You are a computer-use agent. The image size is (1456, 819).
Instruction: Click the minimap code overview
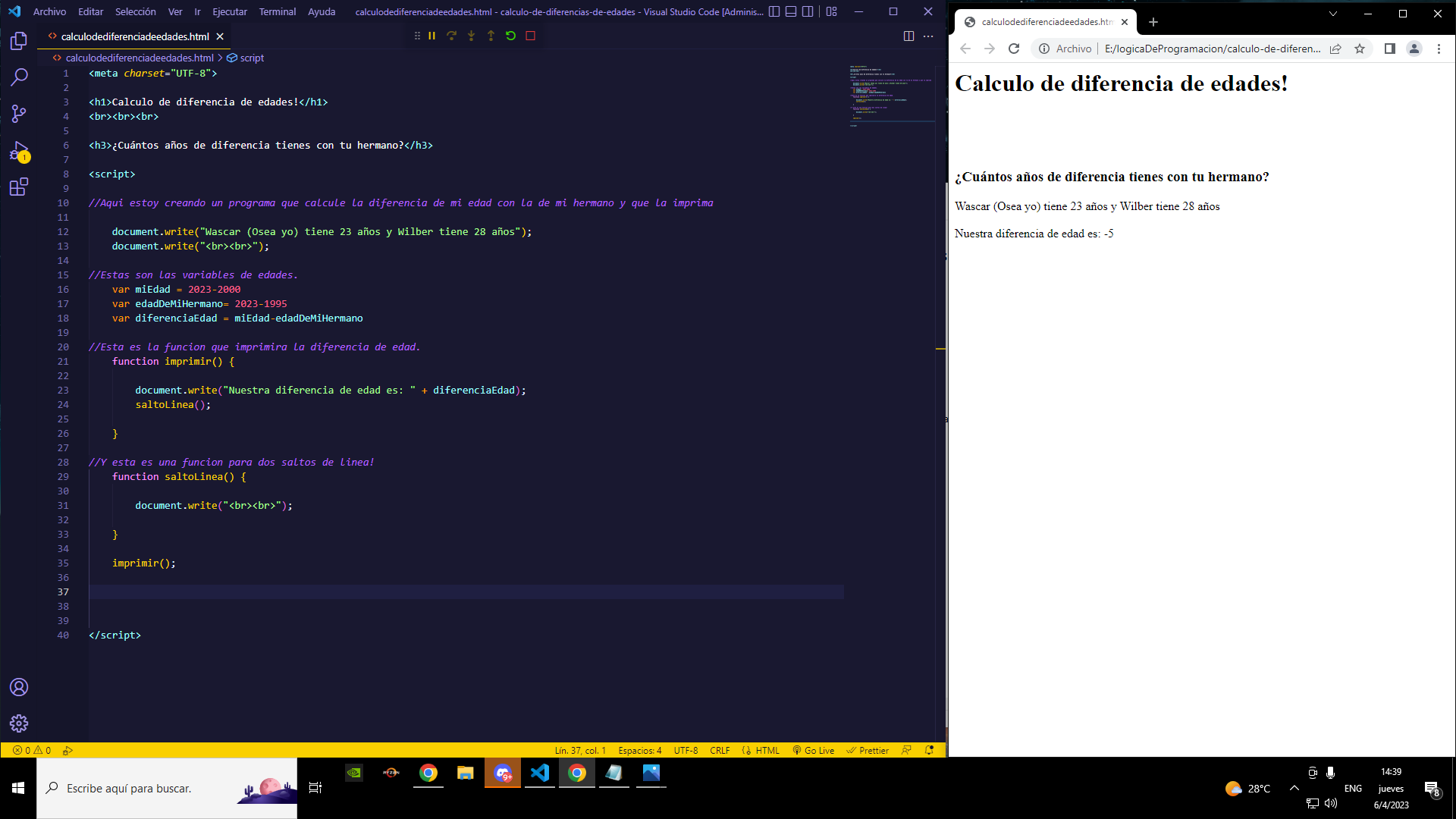pos(892,96)
